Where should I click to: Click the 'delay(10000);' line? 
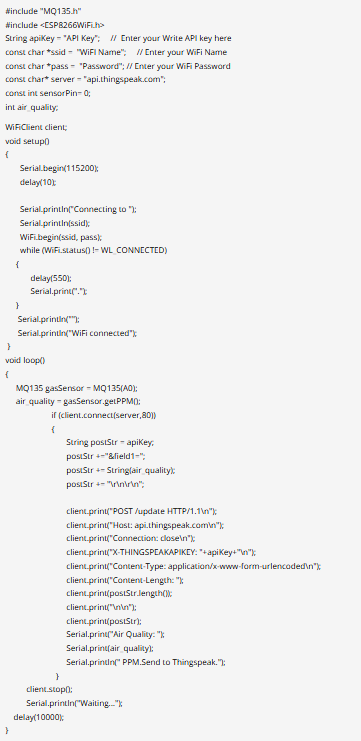(38, 717)
